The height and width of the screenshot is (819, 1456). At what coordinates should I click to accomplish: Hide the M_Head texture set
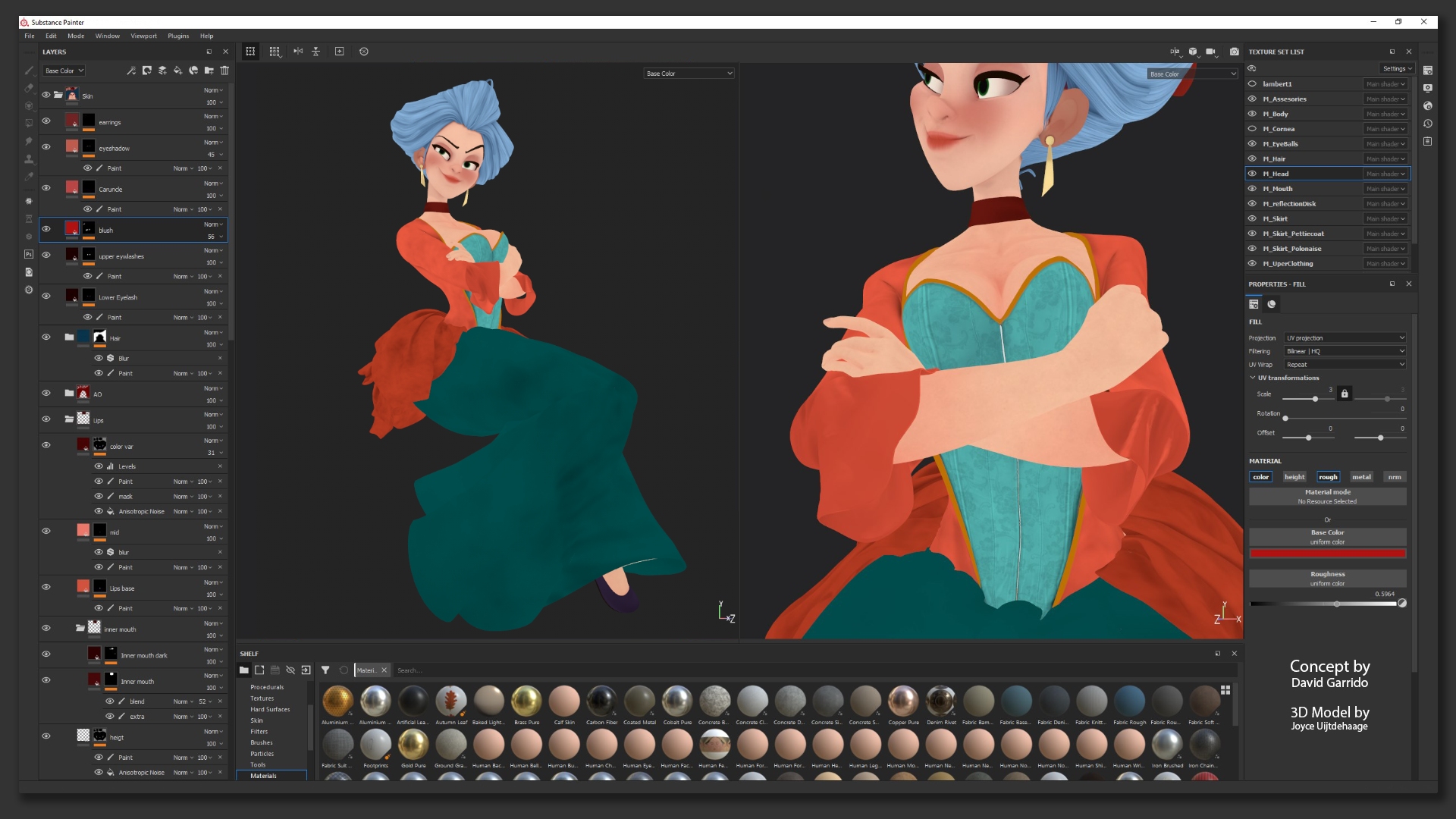pyautogui.click(x=1253, y=174)
